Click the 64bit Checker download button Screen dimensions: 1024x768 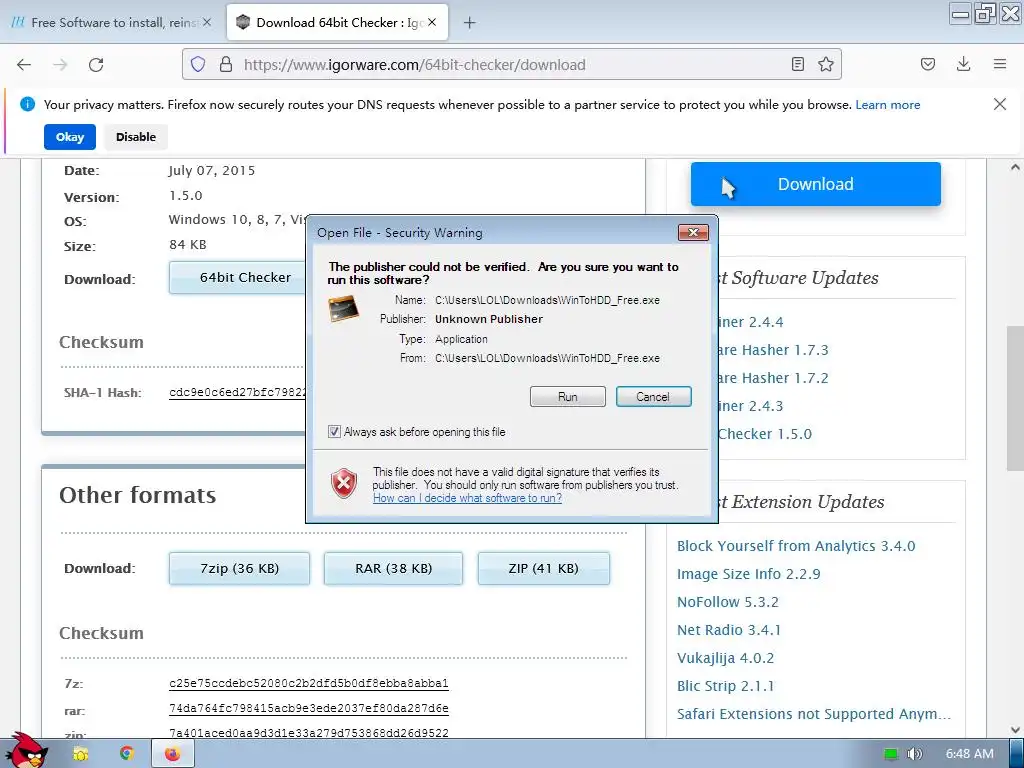(x=238, y=278)
